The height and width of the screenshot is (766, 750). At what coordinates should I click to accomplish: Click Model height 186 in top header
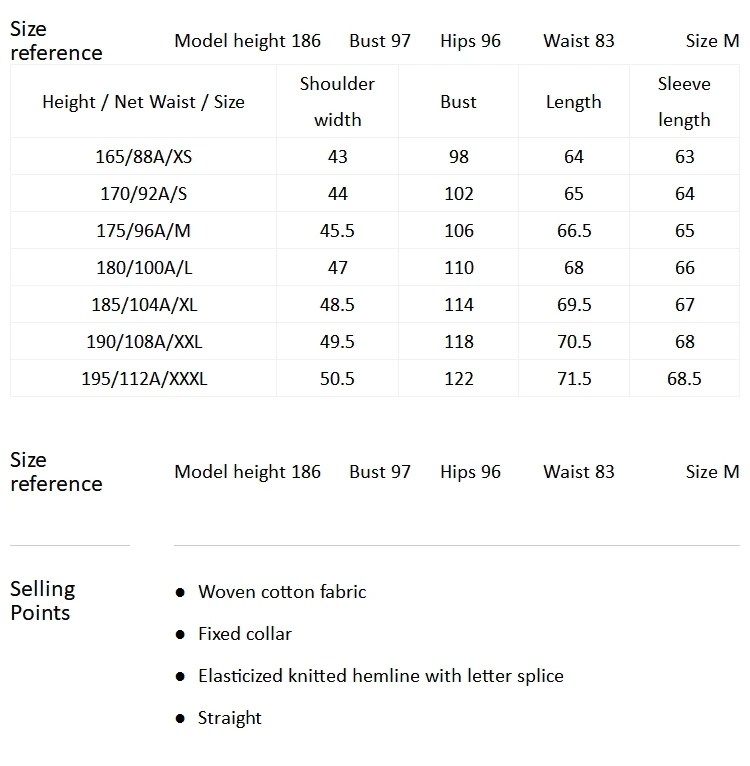click(247, 41)
